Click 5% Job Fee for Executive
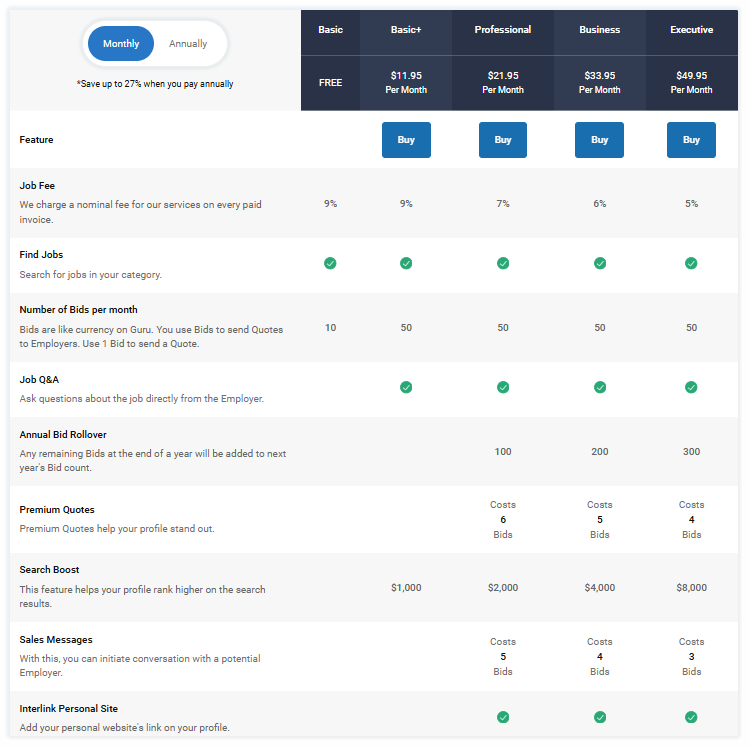The height and width of the screenshot is (749, 750). 691,204
